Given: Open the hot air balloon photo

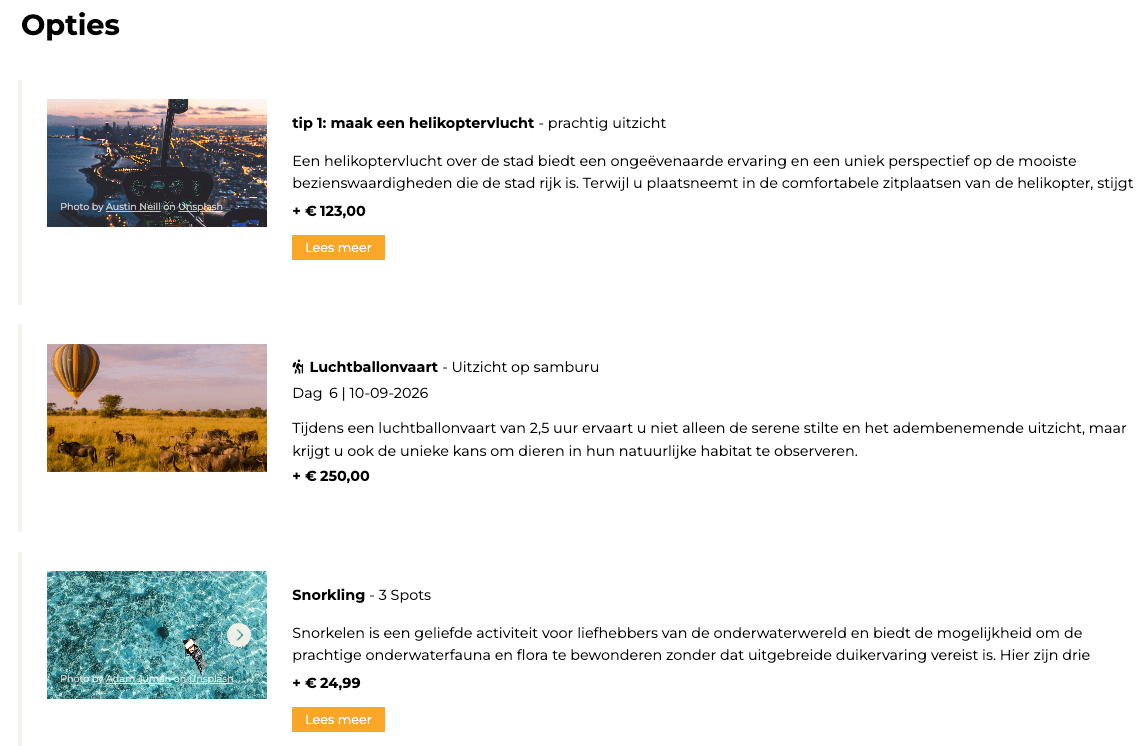Looking at the screenshot, I should coord(157,408).
